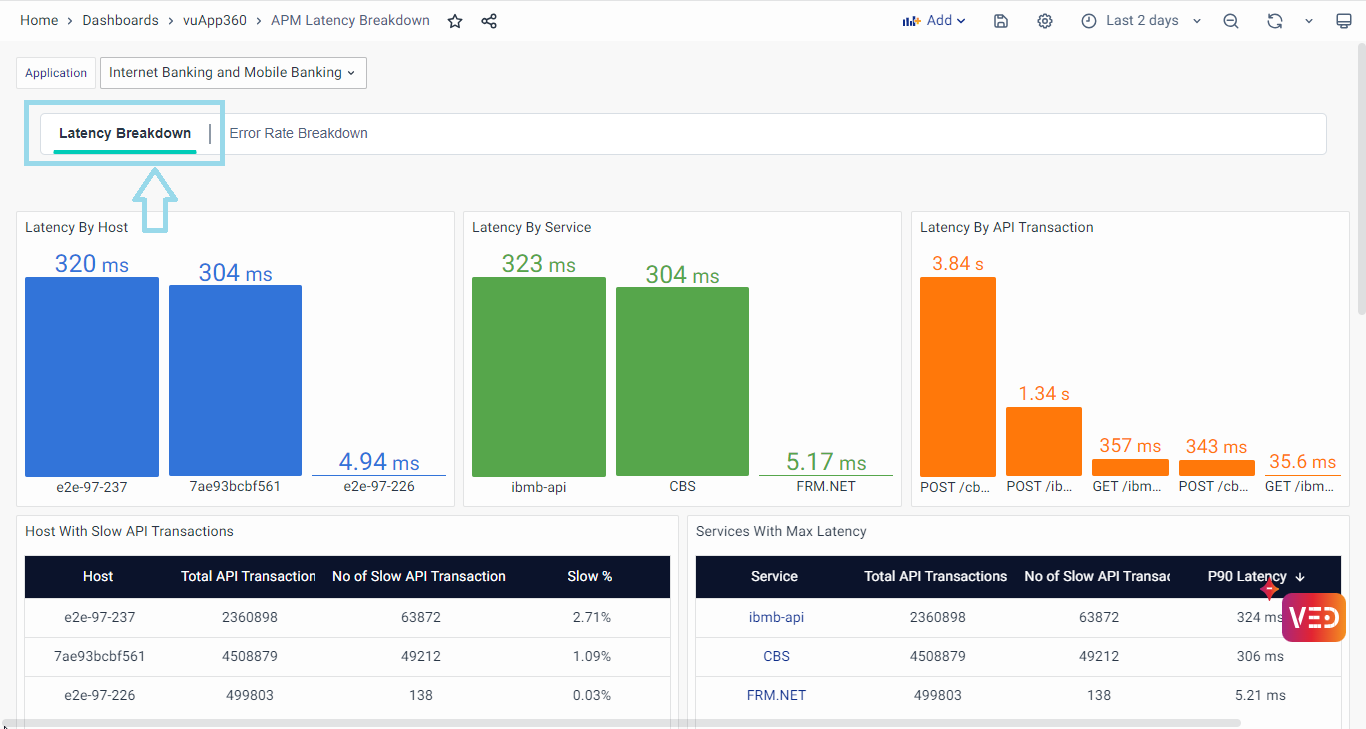Expand refresh interval dropdown arrow
Screen dimensions: 1366x729
pyautogui.click(x=1309, y=21)
